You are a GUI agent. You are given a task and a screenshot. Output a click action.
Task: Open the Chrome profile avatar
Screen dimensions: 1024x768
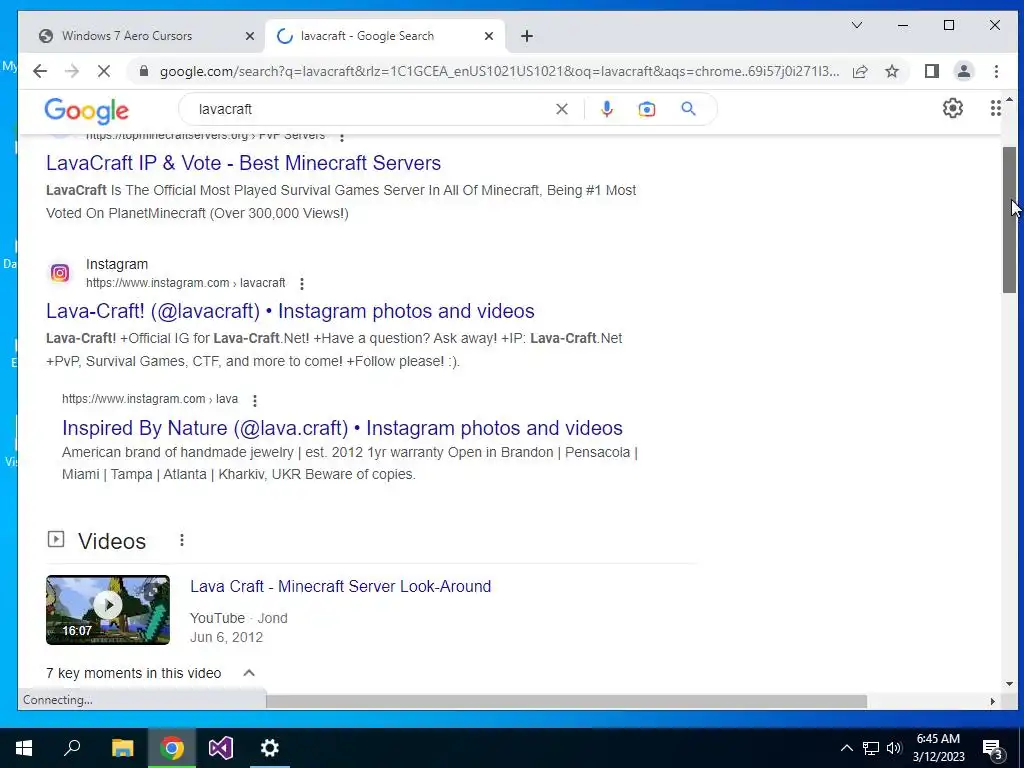point(964,71)
